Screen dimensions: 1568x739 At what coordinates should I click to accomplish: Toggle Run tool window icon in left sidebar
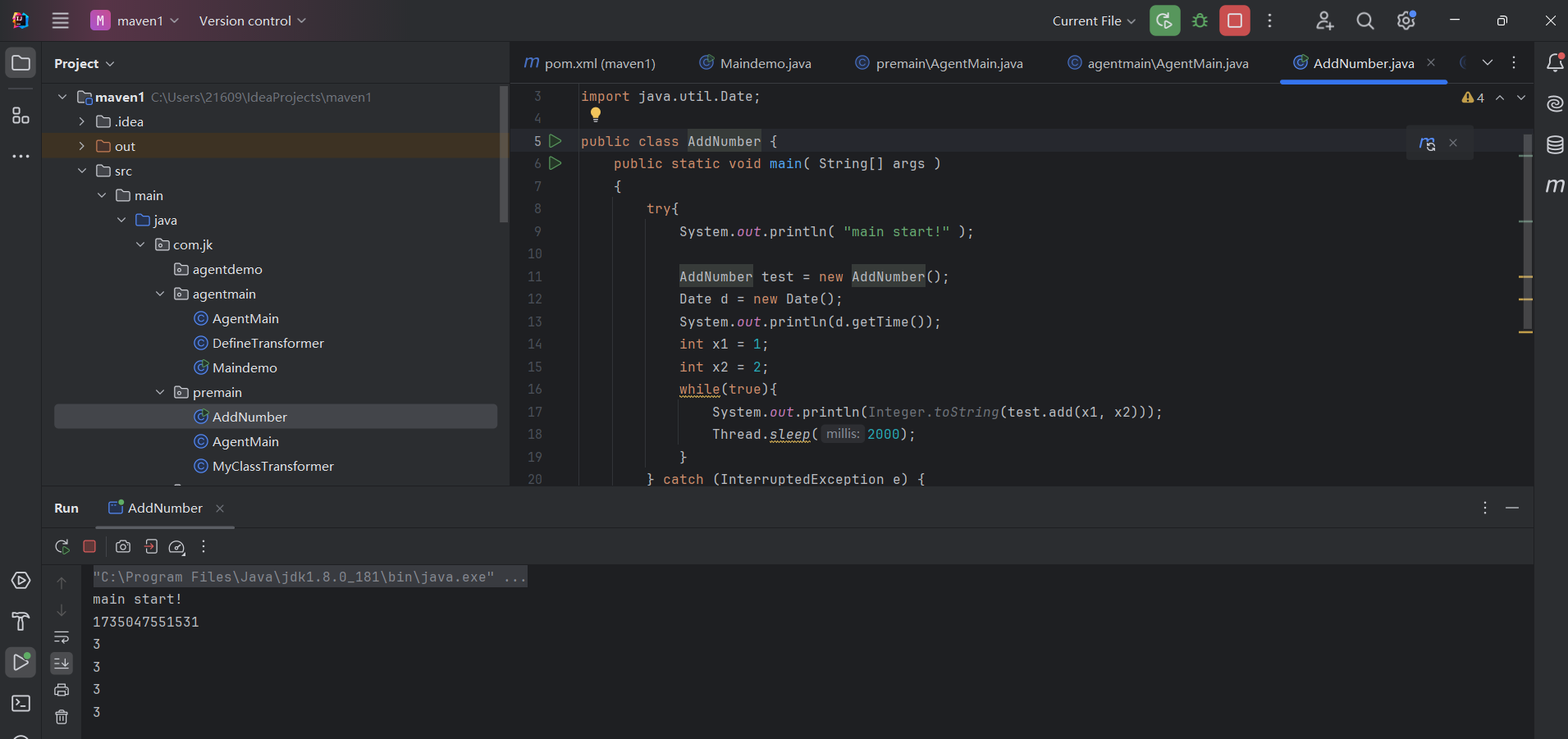pyautogui.click(x=21, y=662)
